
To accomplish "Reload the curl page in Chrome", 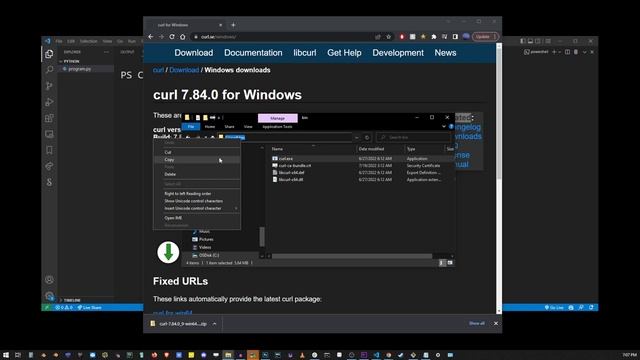I will (172, 37).
